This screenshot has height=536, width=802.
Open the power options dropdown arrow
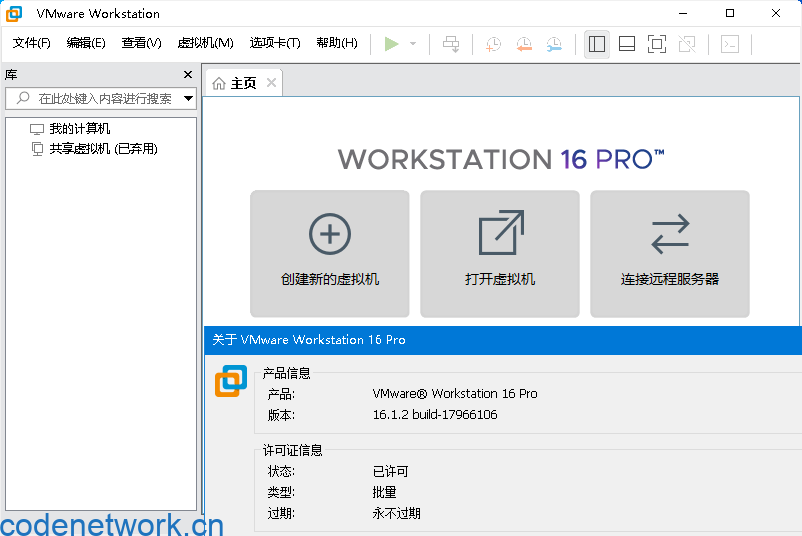413,44
